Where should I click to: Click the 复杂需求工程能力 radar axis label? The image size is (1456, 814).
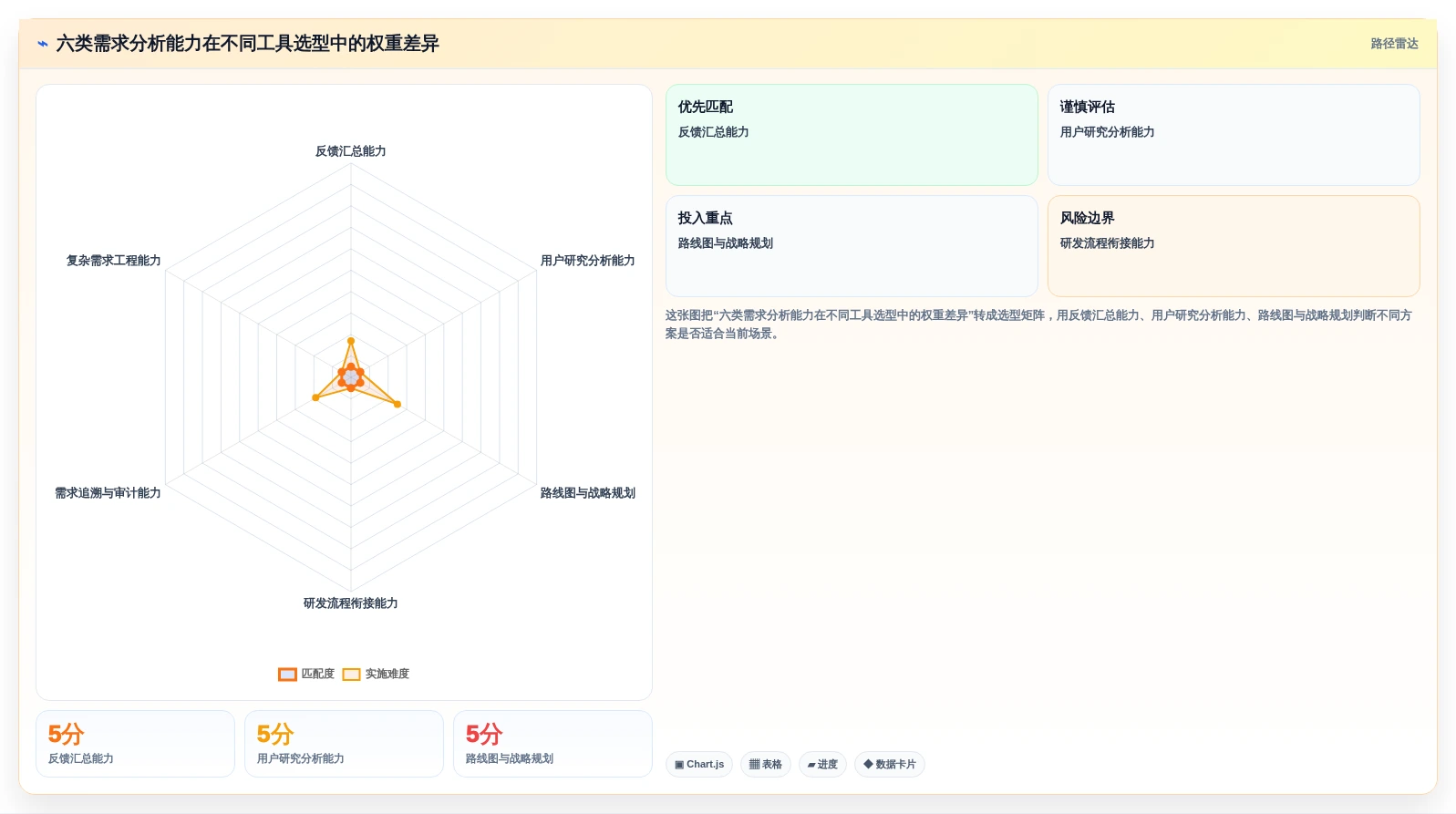(x=113, y=261)
